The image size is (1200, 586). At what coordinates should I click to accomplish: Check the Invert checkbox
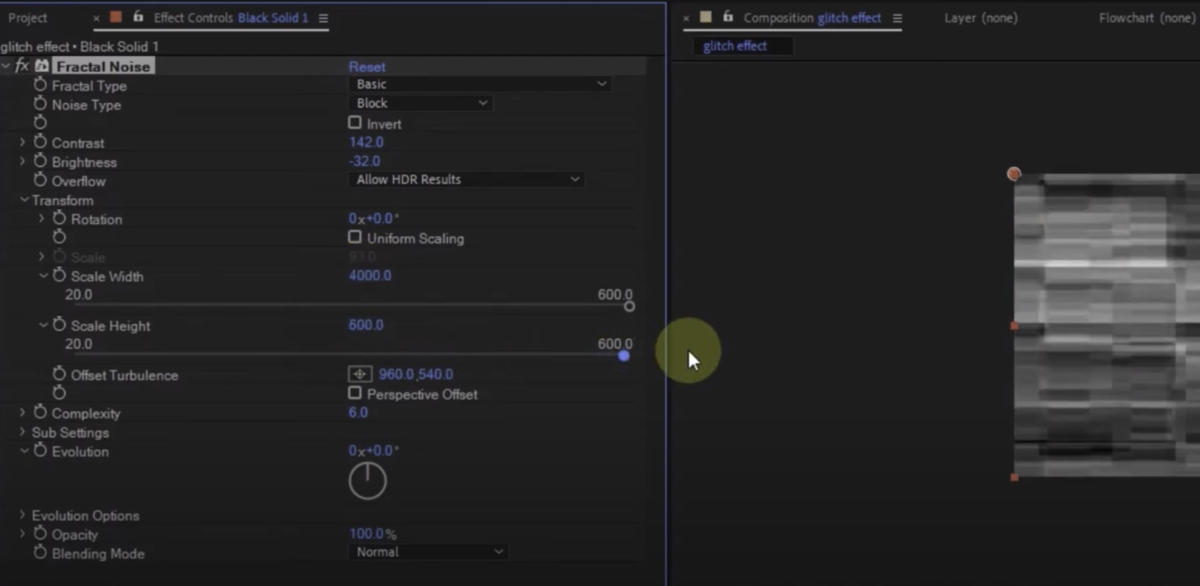pos(354,122)
